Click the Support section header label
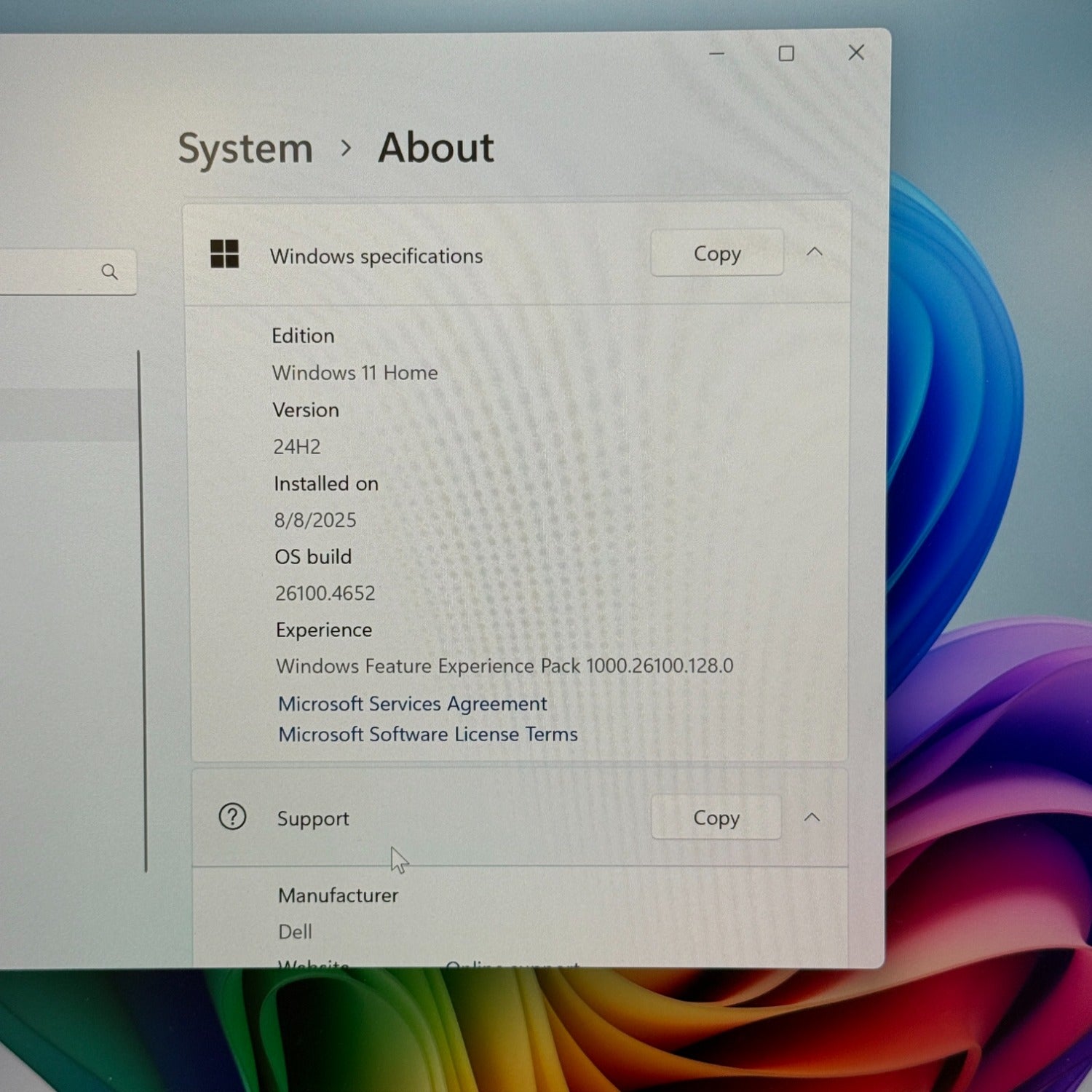1092x1092 pixels. tap(313, 818)
